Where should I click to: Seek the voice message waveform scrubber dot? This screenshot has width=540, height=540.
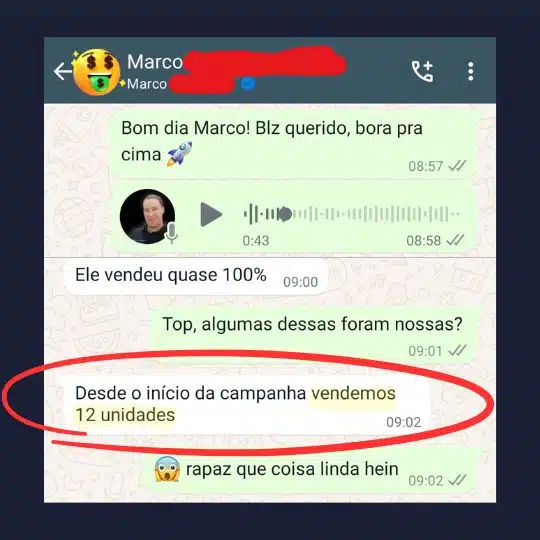284,214
